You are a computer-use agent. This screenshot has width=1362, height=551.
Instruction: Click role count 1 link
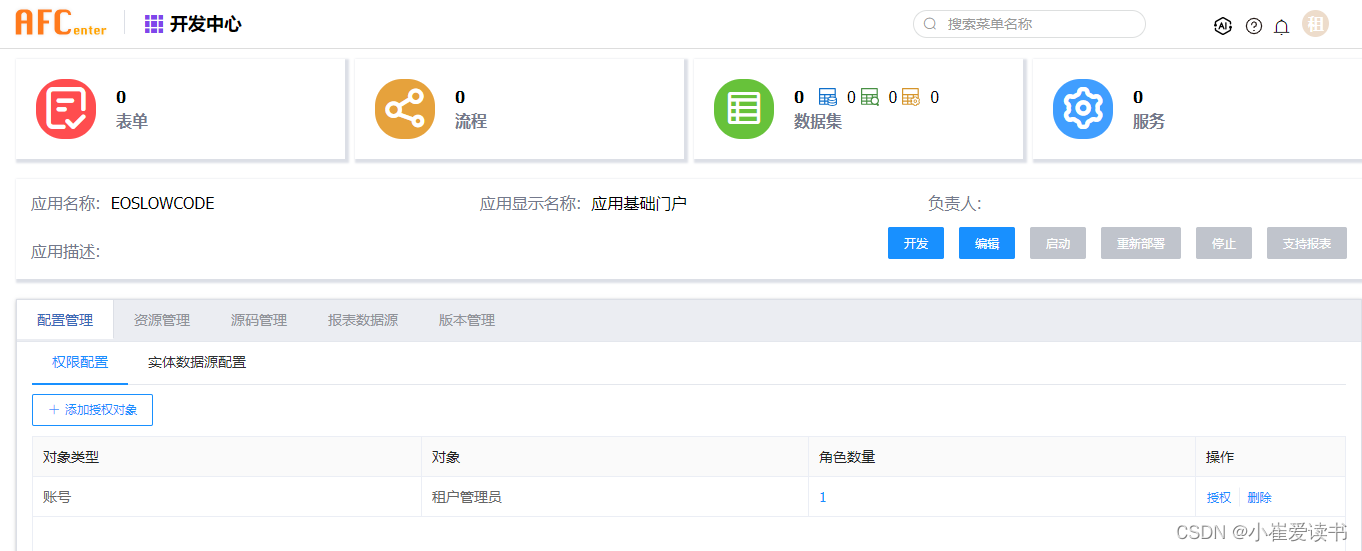pyautogui.click(x=823, y=497)
